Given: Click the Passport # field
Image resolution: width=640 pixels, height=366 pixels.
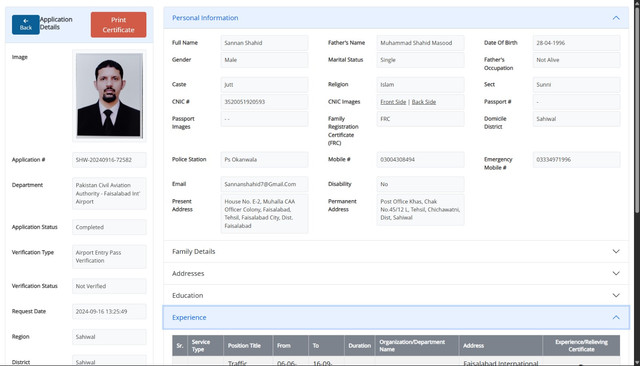Looking at the screenshot, I should [576, 102].
